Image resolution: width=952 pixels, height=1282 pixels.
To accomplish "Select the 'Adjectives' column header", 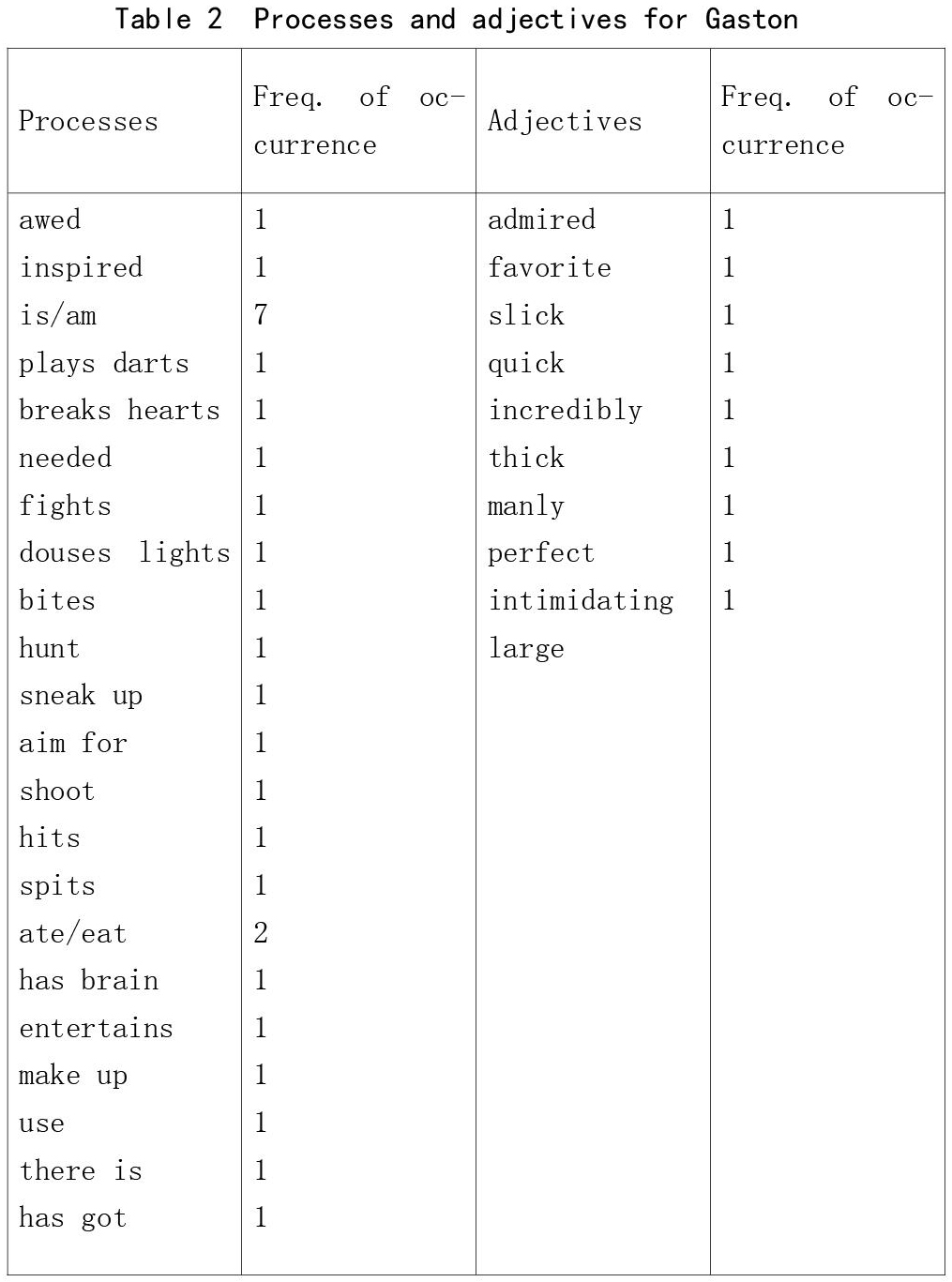I will tap(565, 122).
